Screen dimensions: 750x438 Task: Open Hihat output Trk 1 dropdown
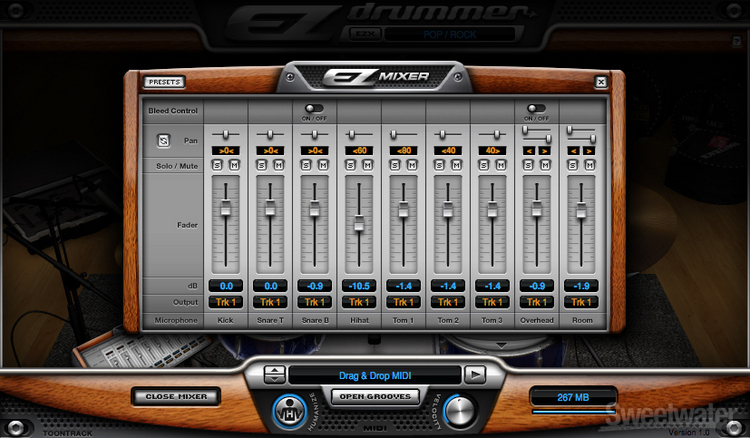click(x=359, y=302)
